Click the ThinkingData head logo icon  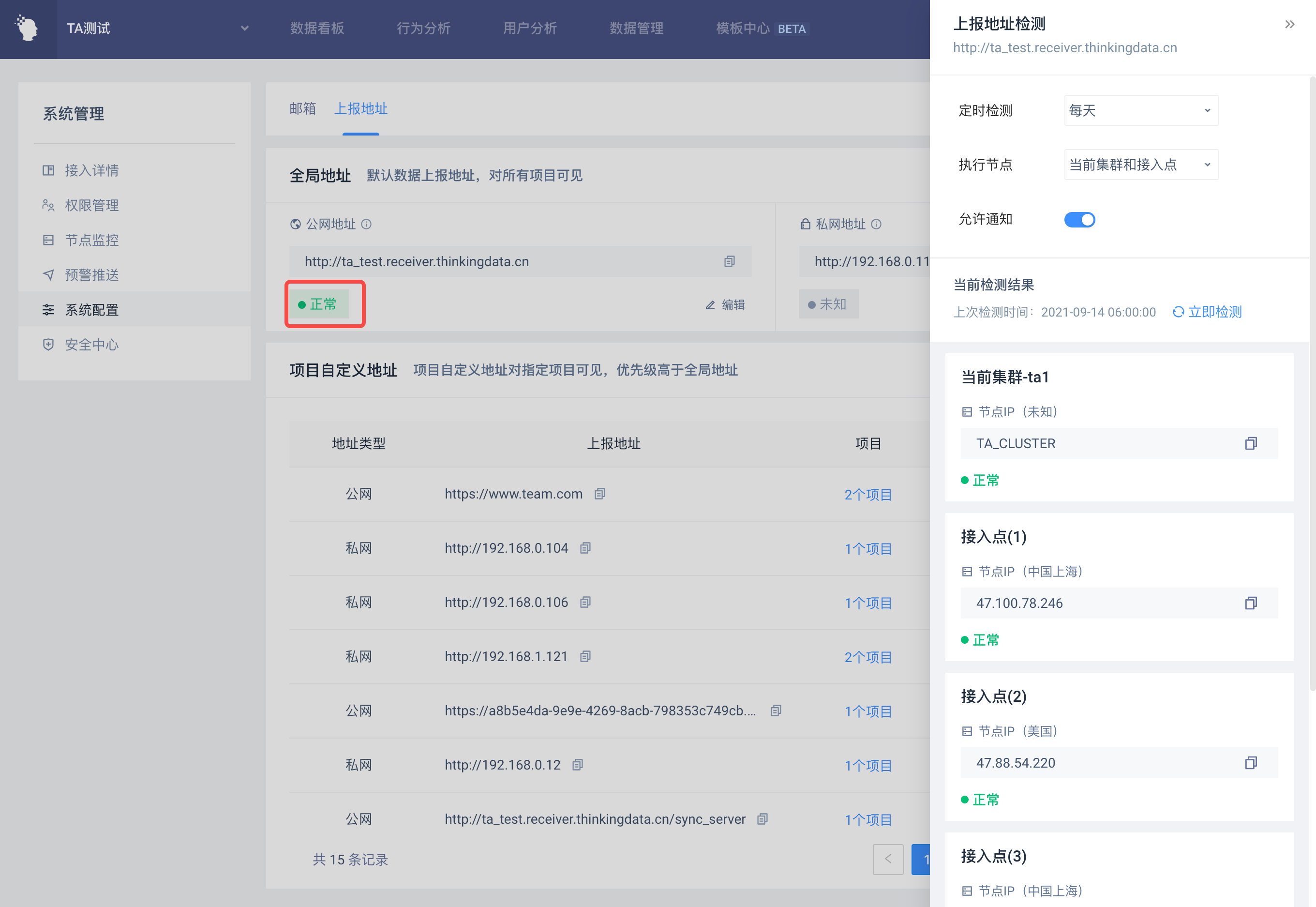coord(27,28)
